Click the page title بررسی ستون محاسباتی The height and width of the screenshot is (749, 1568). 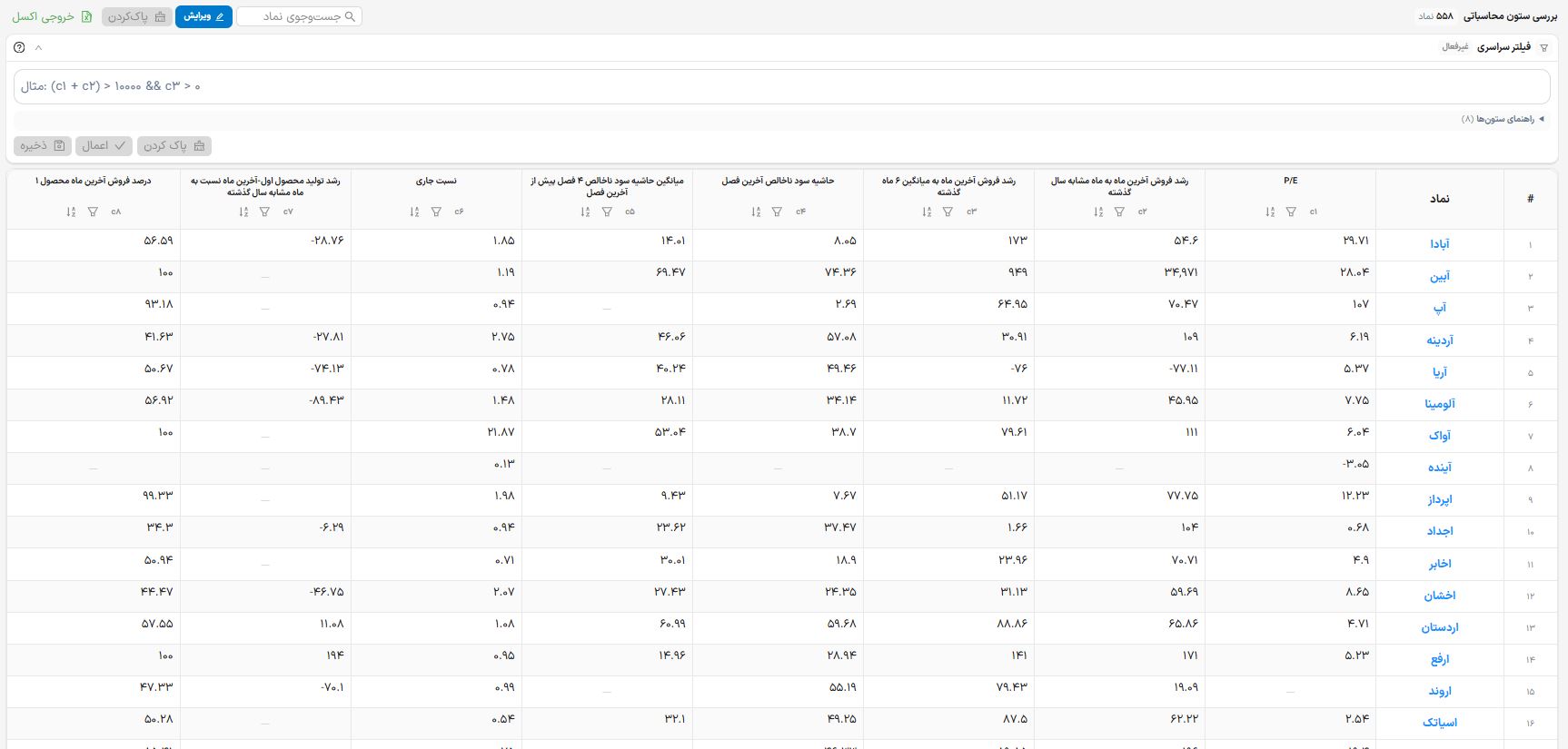[x=1513, y=16]
